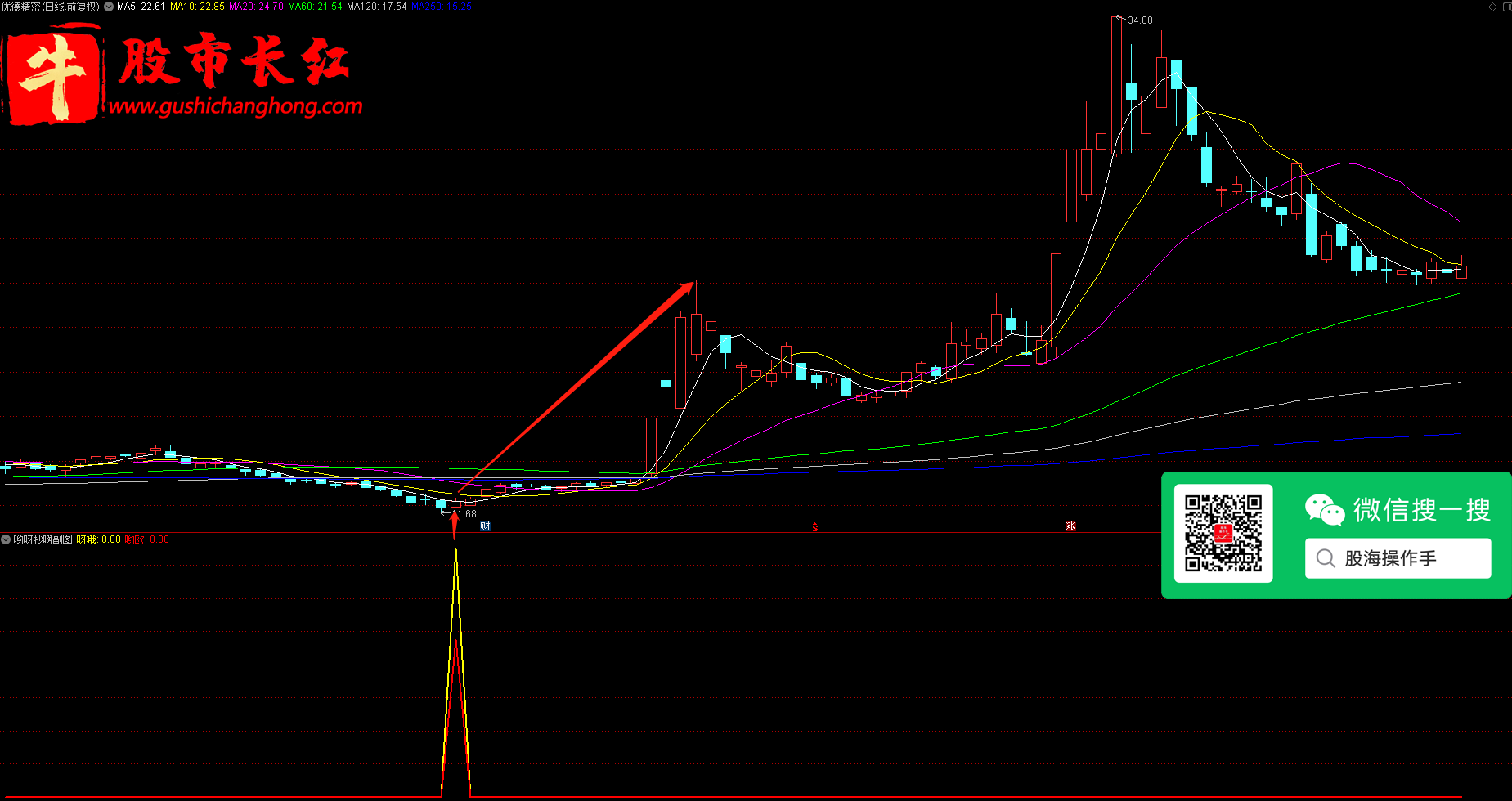Click the green MA60: 21.54 label
1512x801 pixels.
315,7
